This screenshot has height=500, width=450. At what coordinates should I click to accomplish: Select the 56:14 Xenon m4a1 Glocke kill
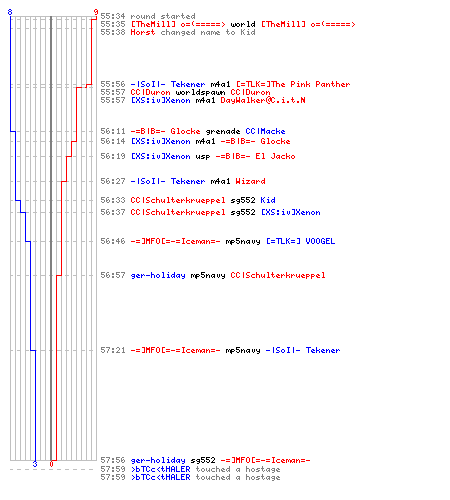[x=195, y=141]
